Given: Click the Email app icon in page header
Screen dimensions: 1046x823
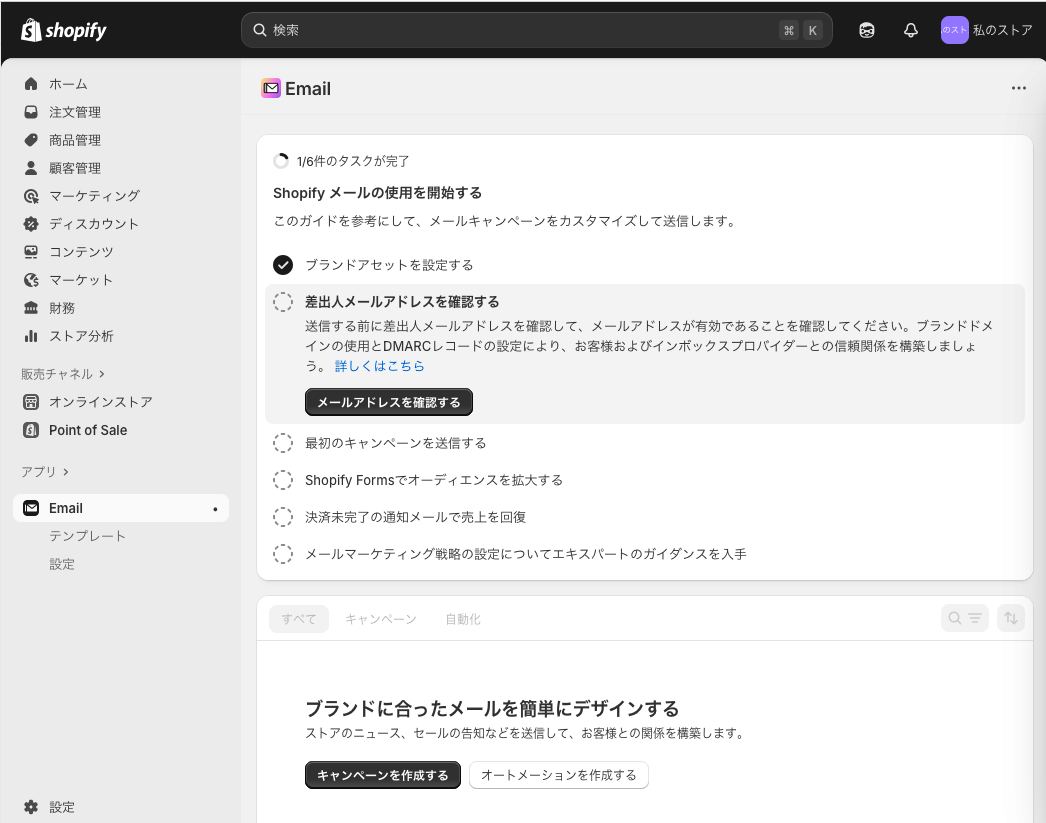Looking at the screenshot, I should (271, 88).
